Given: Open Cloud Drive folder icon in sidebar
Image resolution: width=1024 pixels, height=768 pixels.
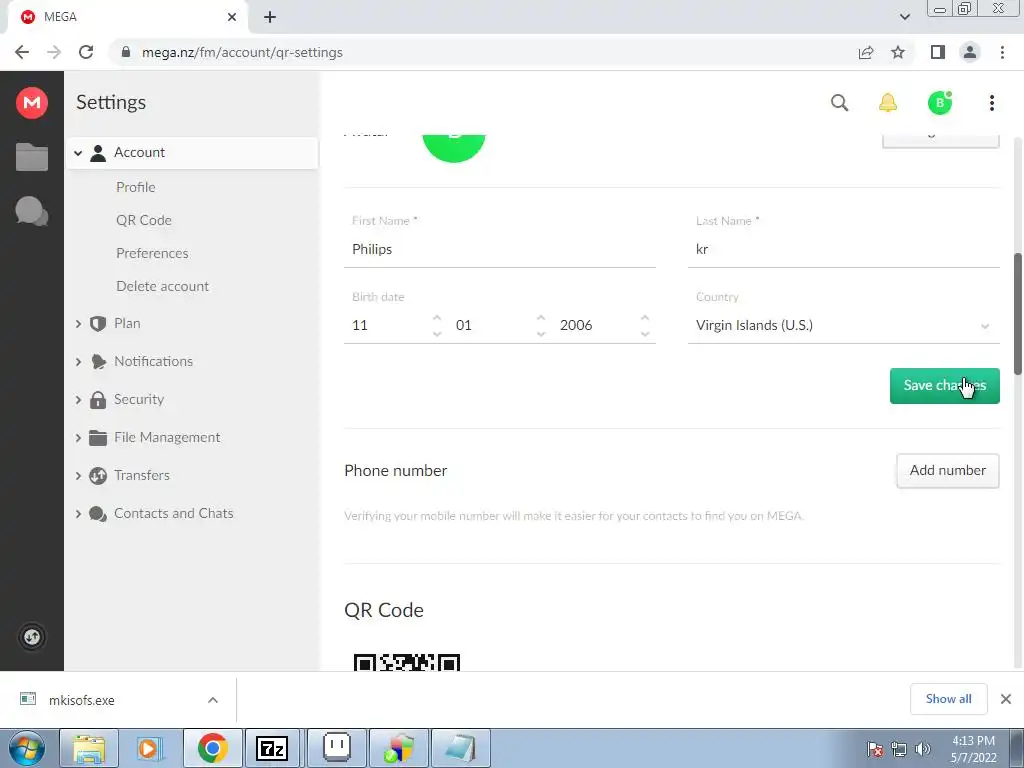Looking at the screenshot, I should coord(32,157).
